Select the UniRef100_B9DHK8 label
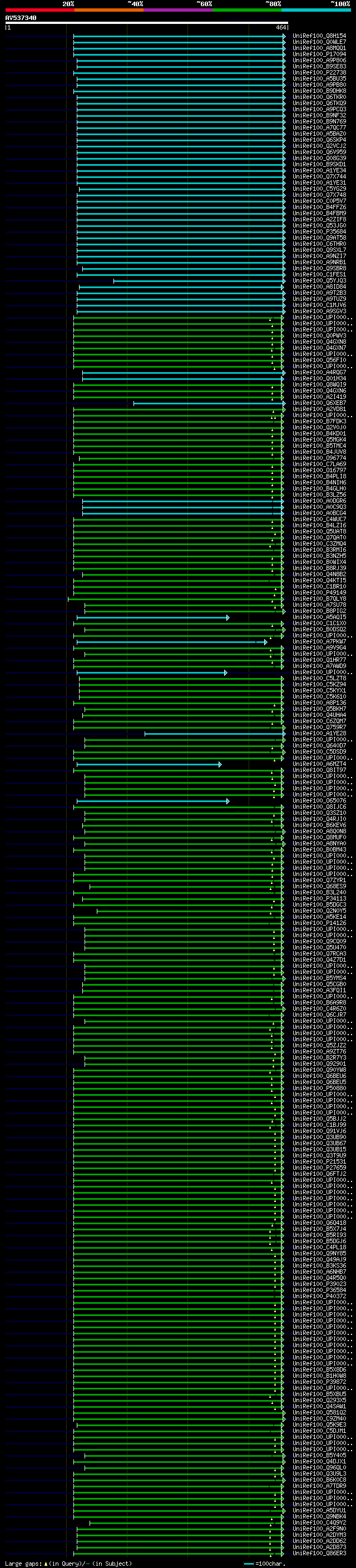The width and height of the screenshot is (356, 1568). (319, 91)
